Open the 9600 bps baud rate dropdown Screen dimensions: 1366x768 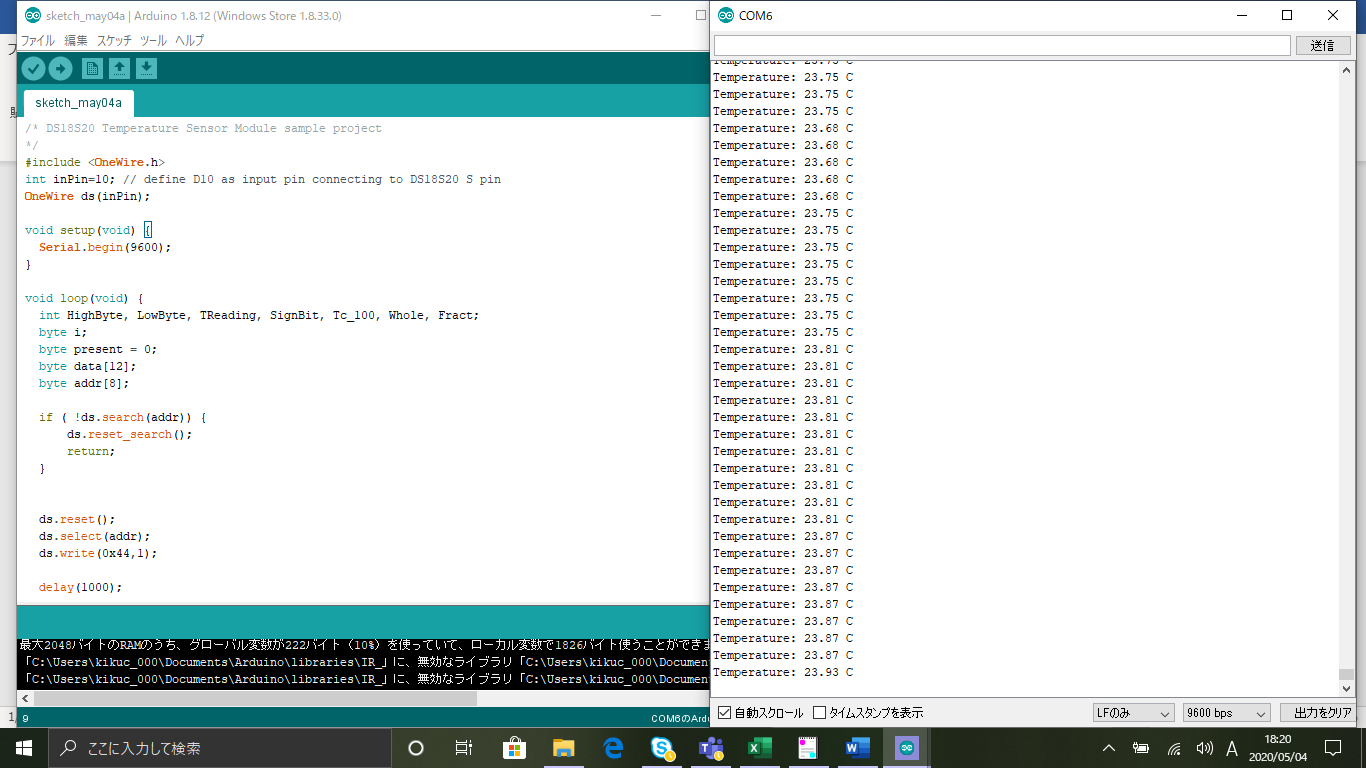tap(1225, 713)
